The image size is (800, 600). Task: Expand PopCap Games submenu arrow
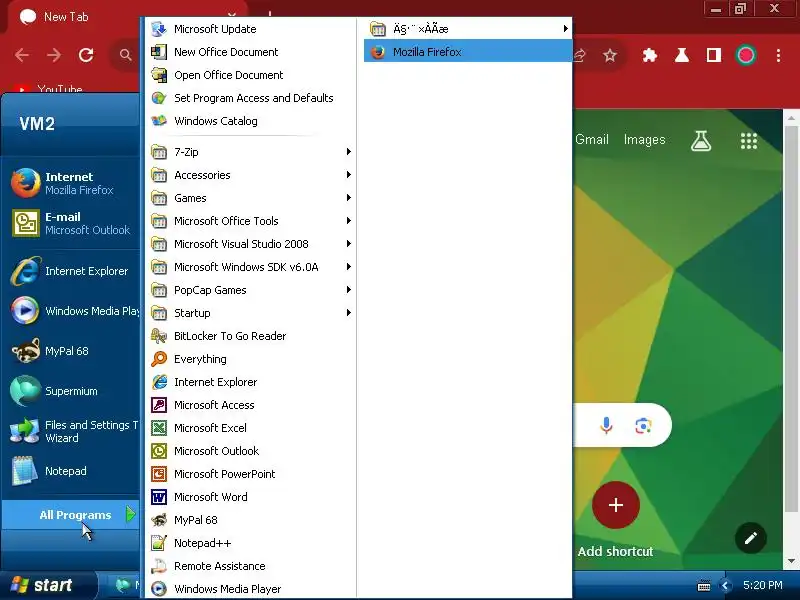[348, 289]
